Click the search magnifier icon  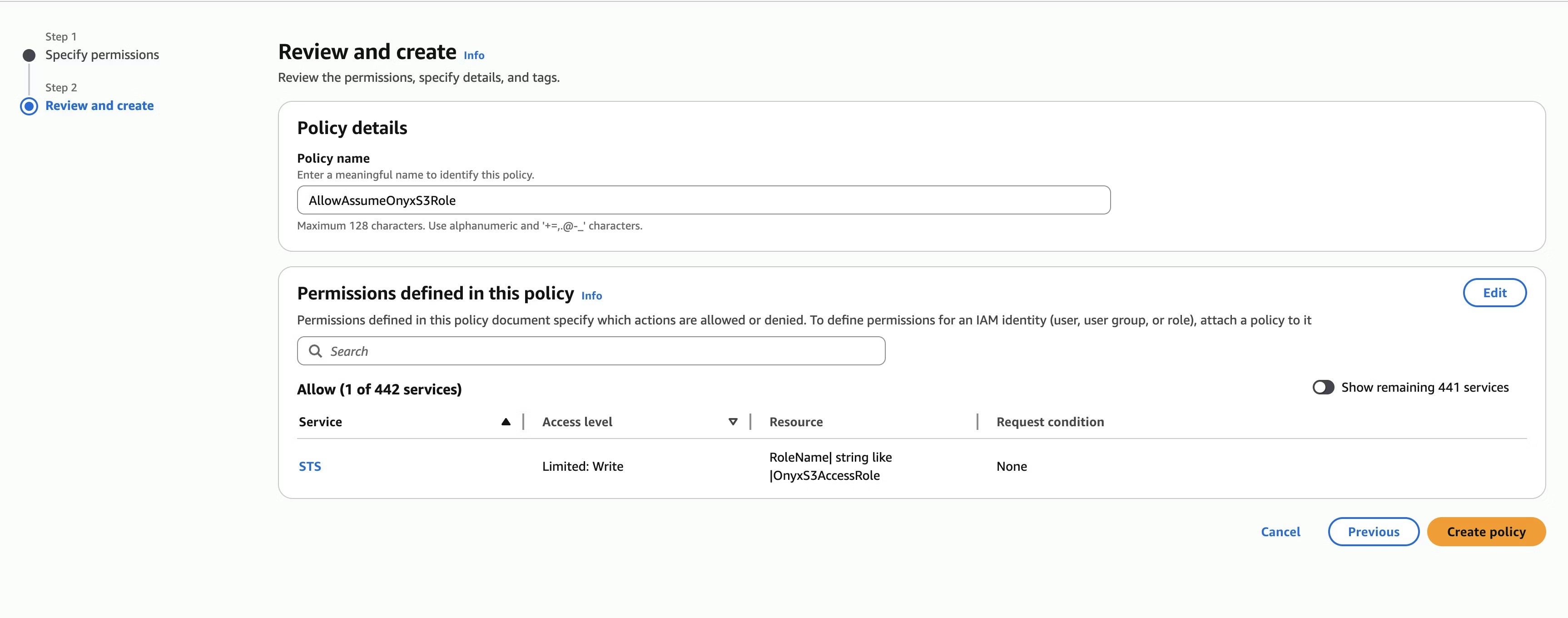(315, 351)
